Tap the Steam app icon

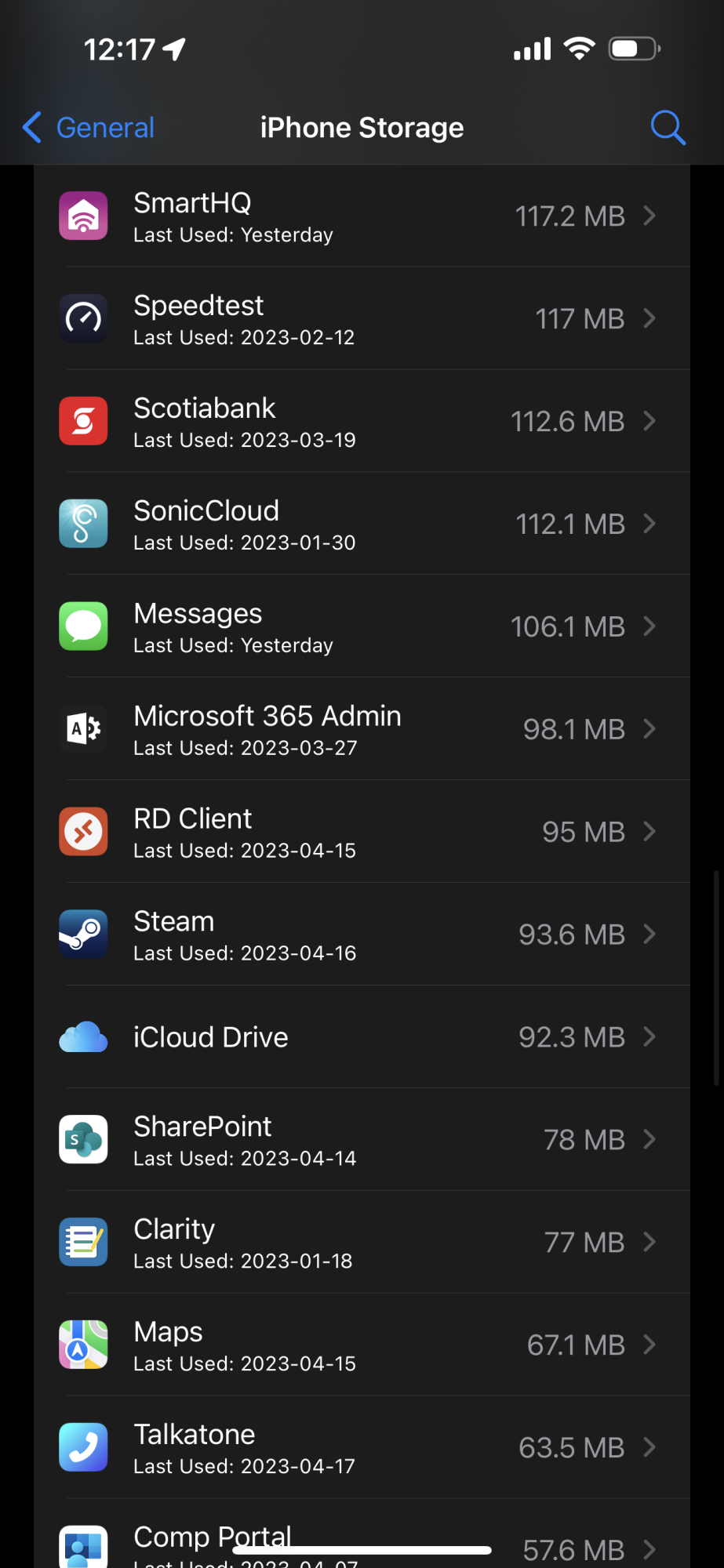pos(83,934)
